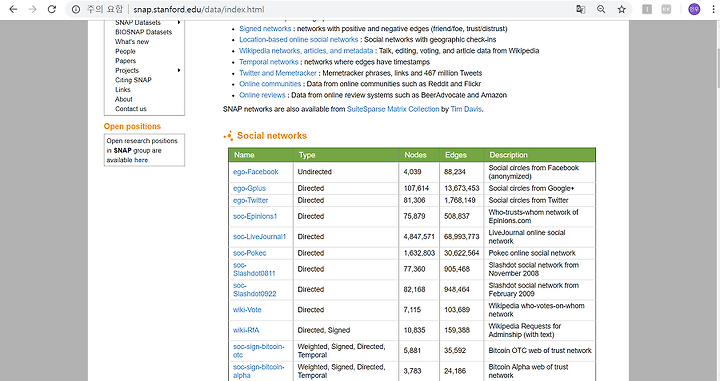The width and height of the screenshot is (720, 381).
Task: Open the soc-sign-bitcoin-otc dataset link
Action: coord(259,351)
